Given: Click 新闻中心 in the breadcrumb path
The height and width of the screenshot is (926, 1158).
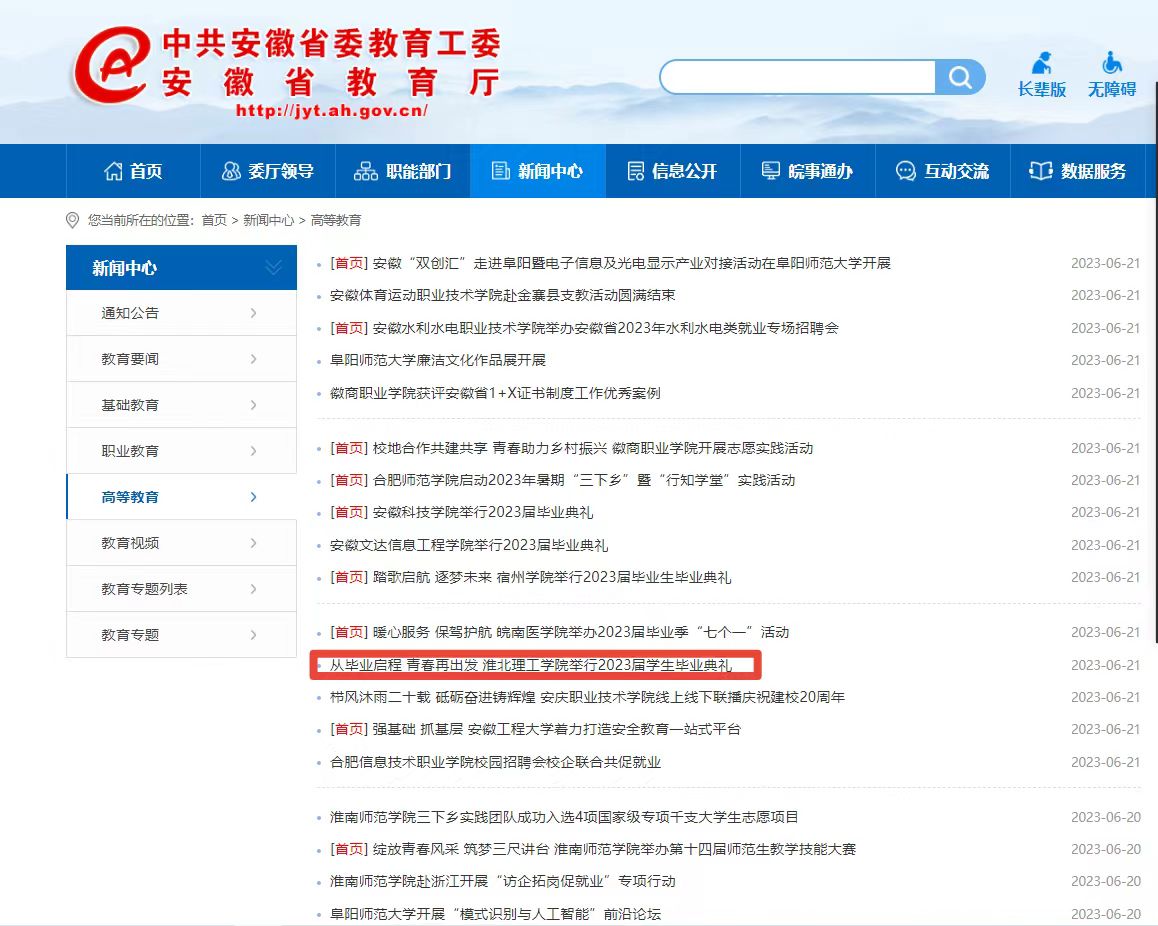Looking at the screenshot, I should coord(268,220).
